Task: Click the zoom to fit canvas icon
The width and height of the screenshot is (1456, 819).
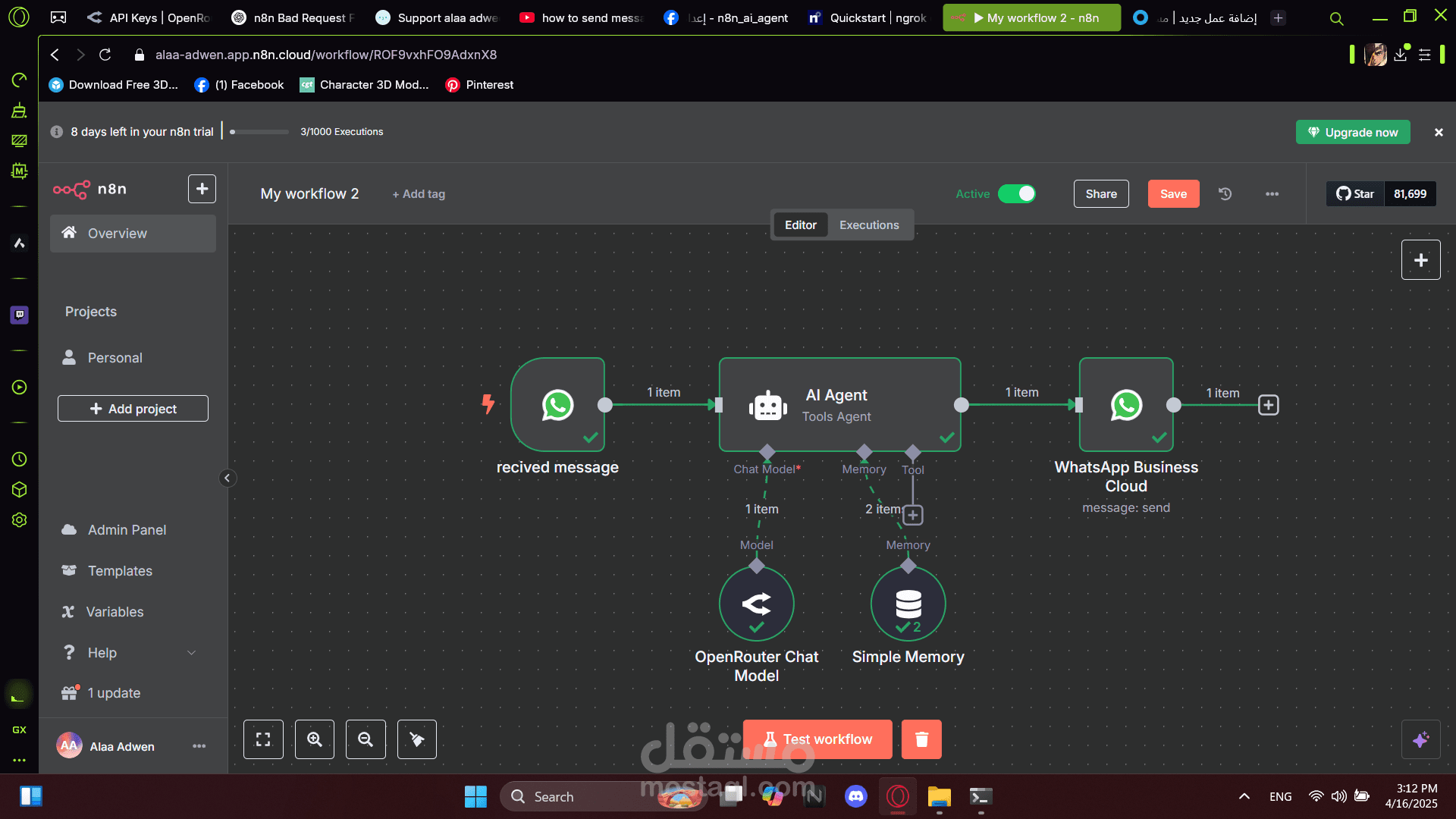Action: [x=263, y=739]
